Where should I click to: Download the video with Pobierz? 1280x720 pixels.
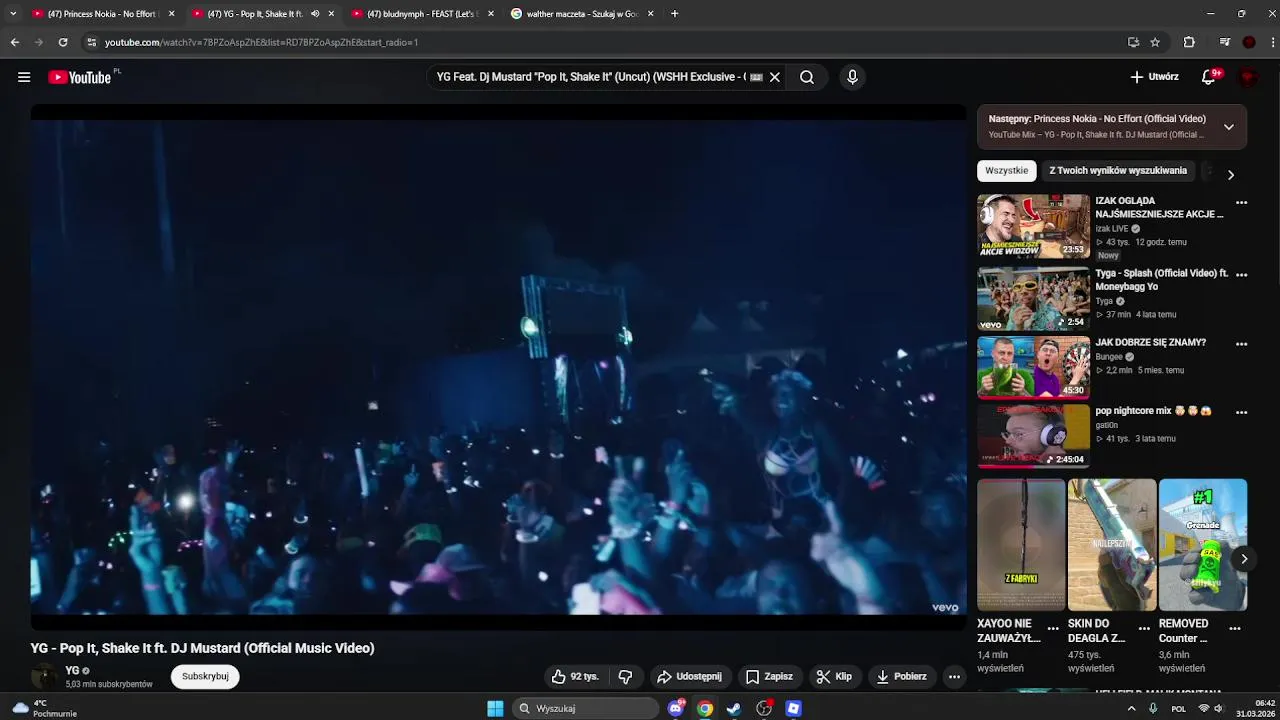901,677
